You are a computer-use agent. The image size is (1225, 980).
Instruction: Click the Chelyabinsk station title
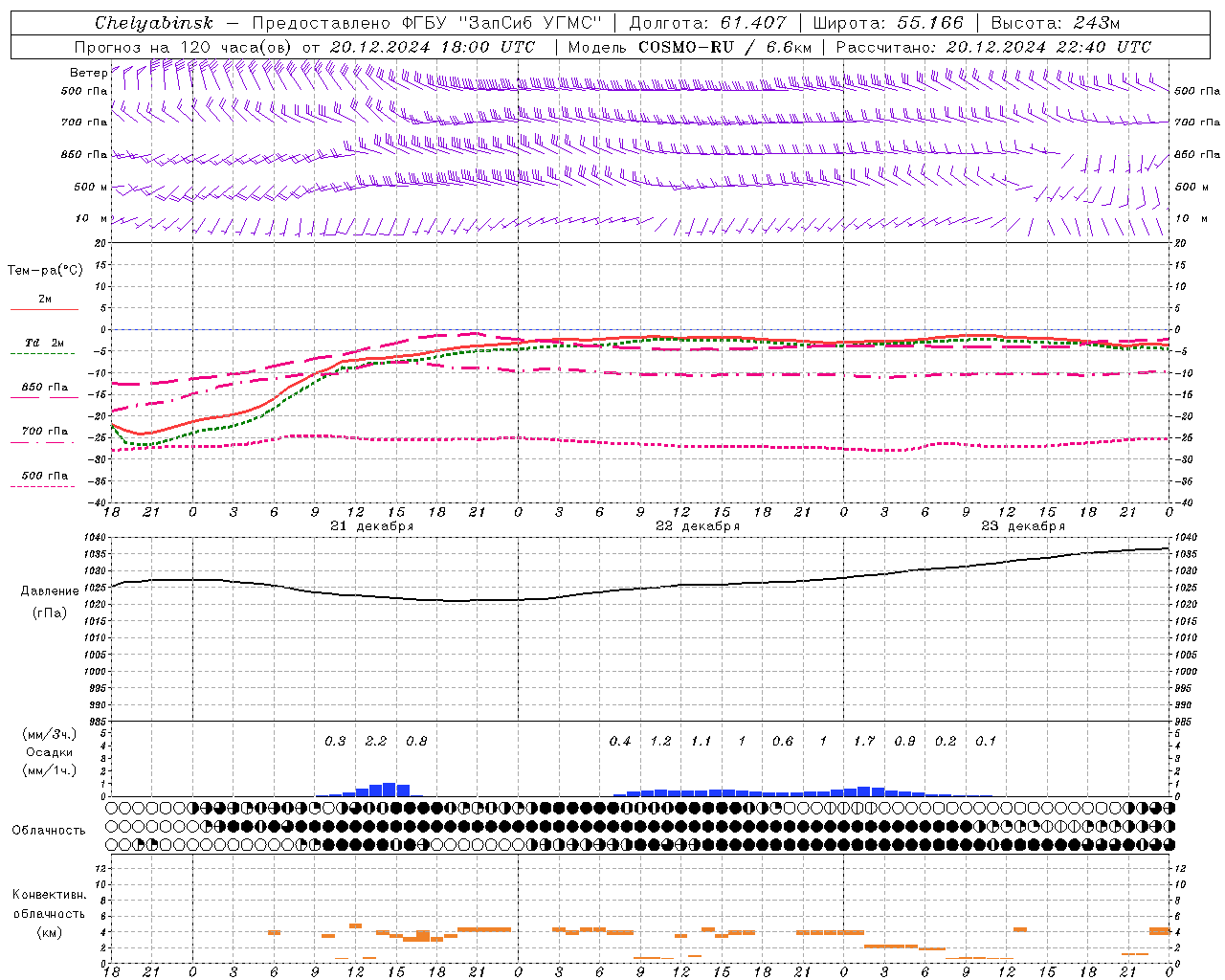(x=154, y=23)
